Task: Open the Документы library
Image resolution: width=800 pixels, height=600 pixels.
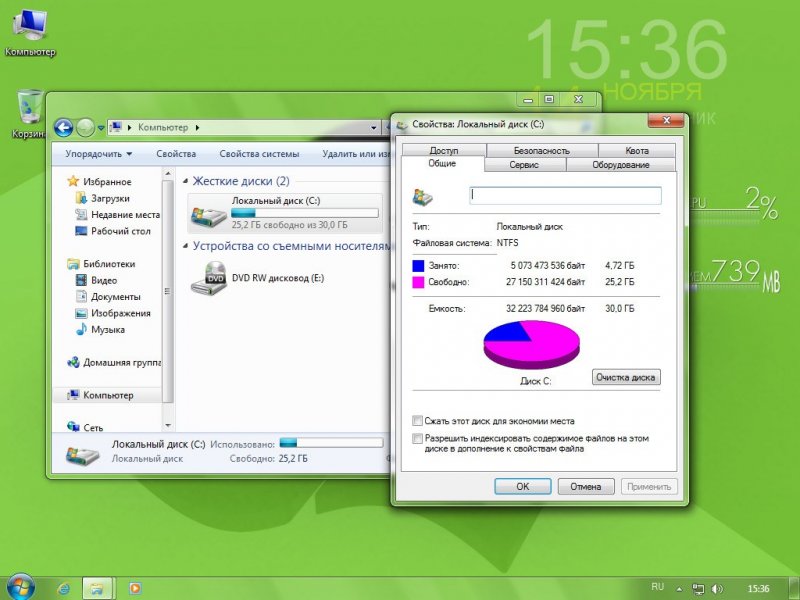Action: (x=108, y=296)
